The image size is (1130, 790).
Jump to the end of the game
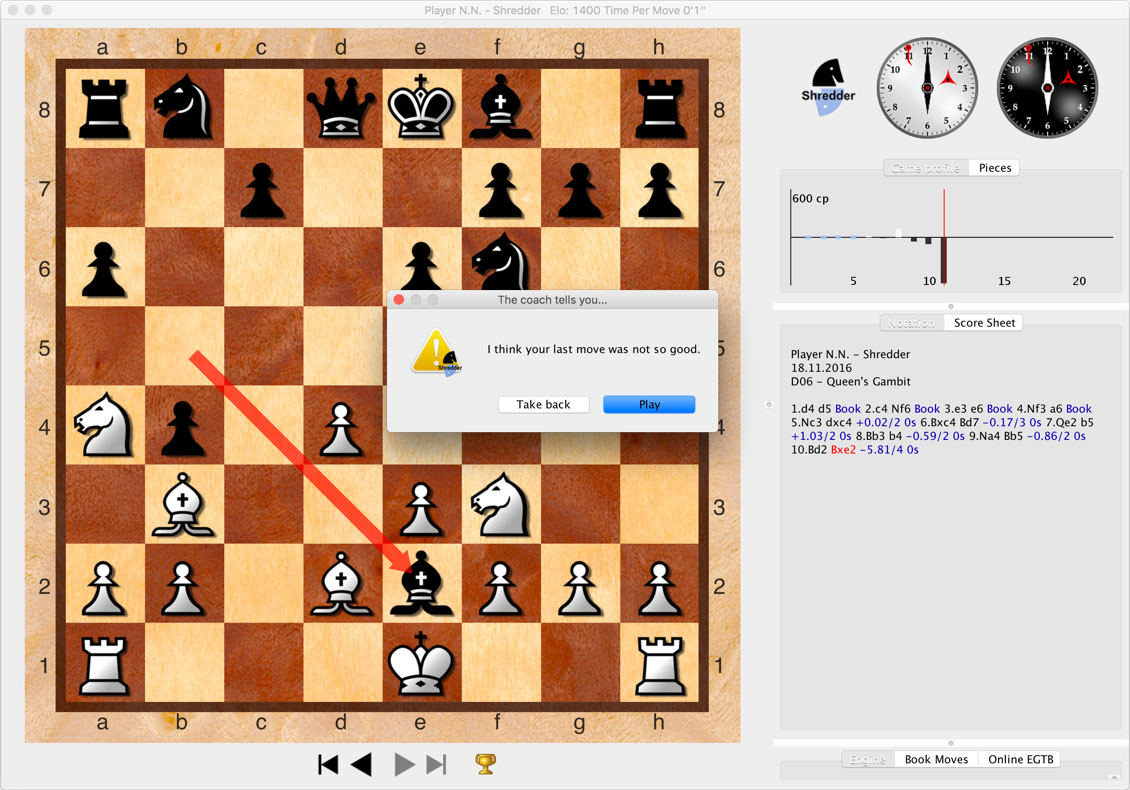437,764
